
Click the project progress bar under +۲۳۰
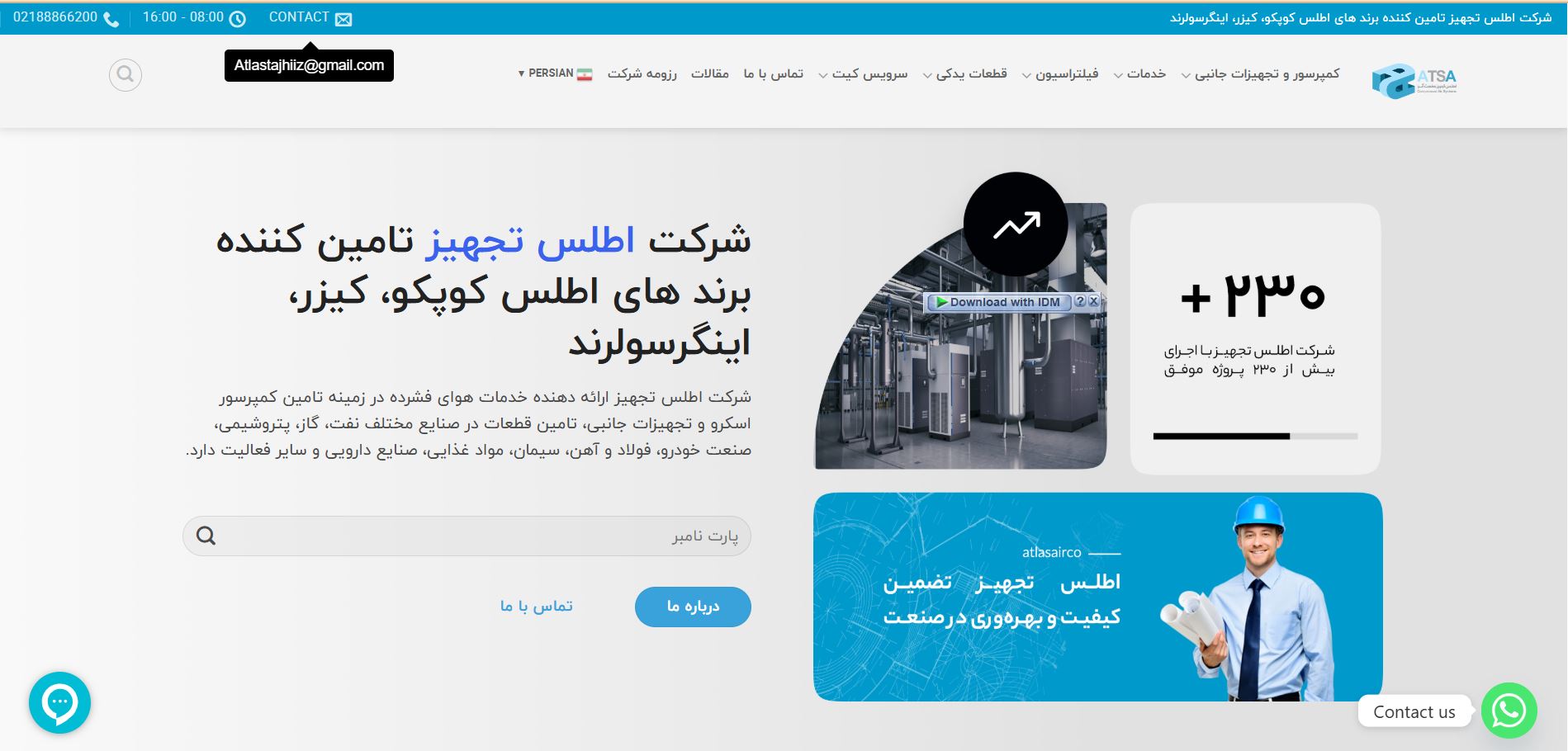(x=1255, y=436)
